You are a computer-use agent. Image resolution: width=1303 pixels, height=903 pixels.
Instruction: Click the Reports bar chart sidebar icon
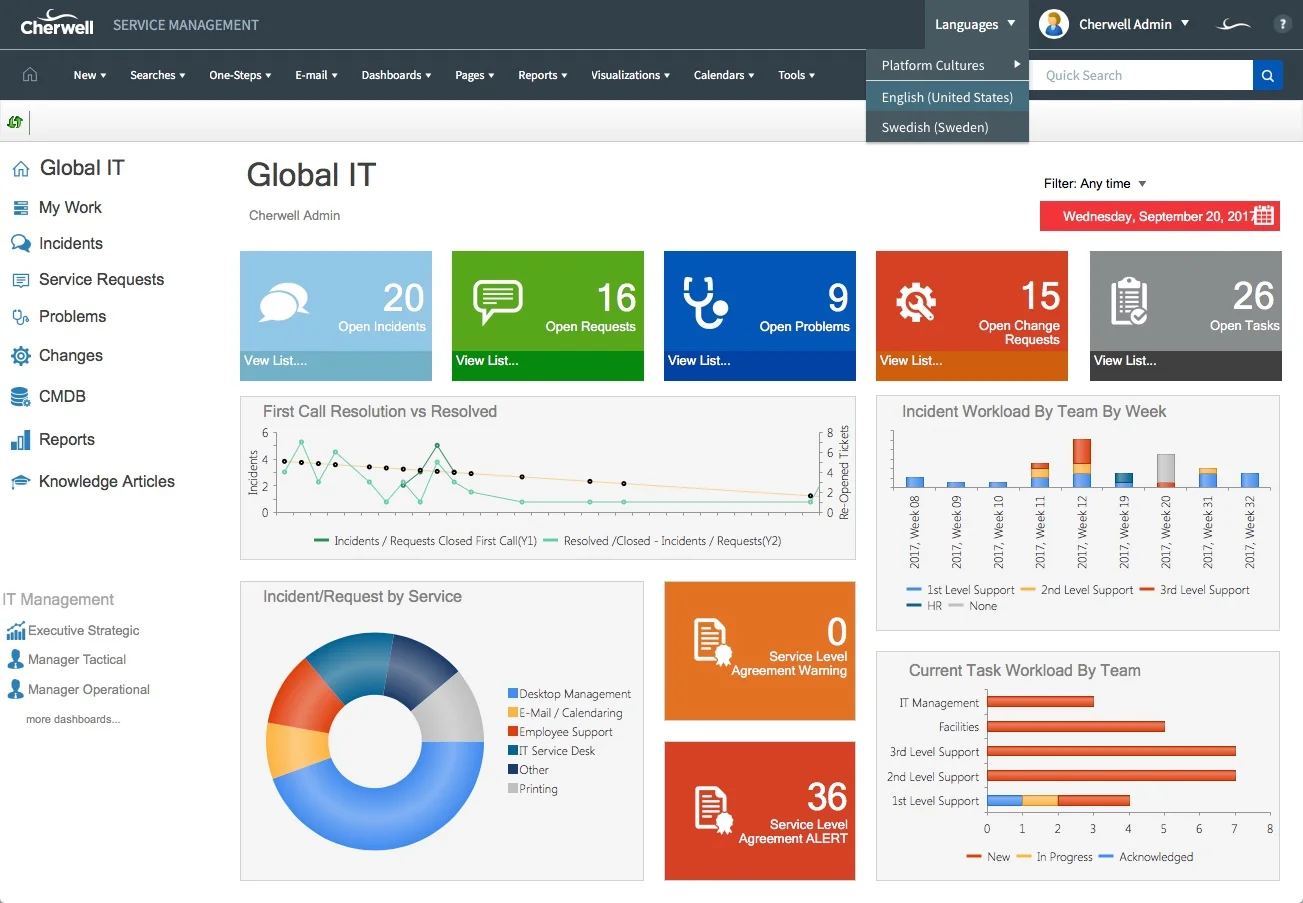point(20,440)
